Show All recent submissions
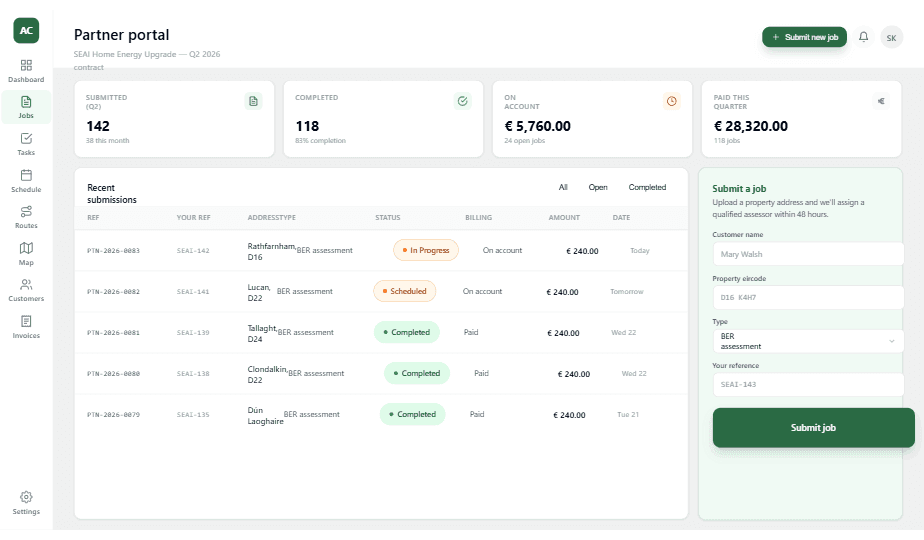Screen dimensions: 924x540 (x=563, y=187)
